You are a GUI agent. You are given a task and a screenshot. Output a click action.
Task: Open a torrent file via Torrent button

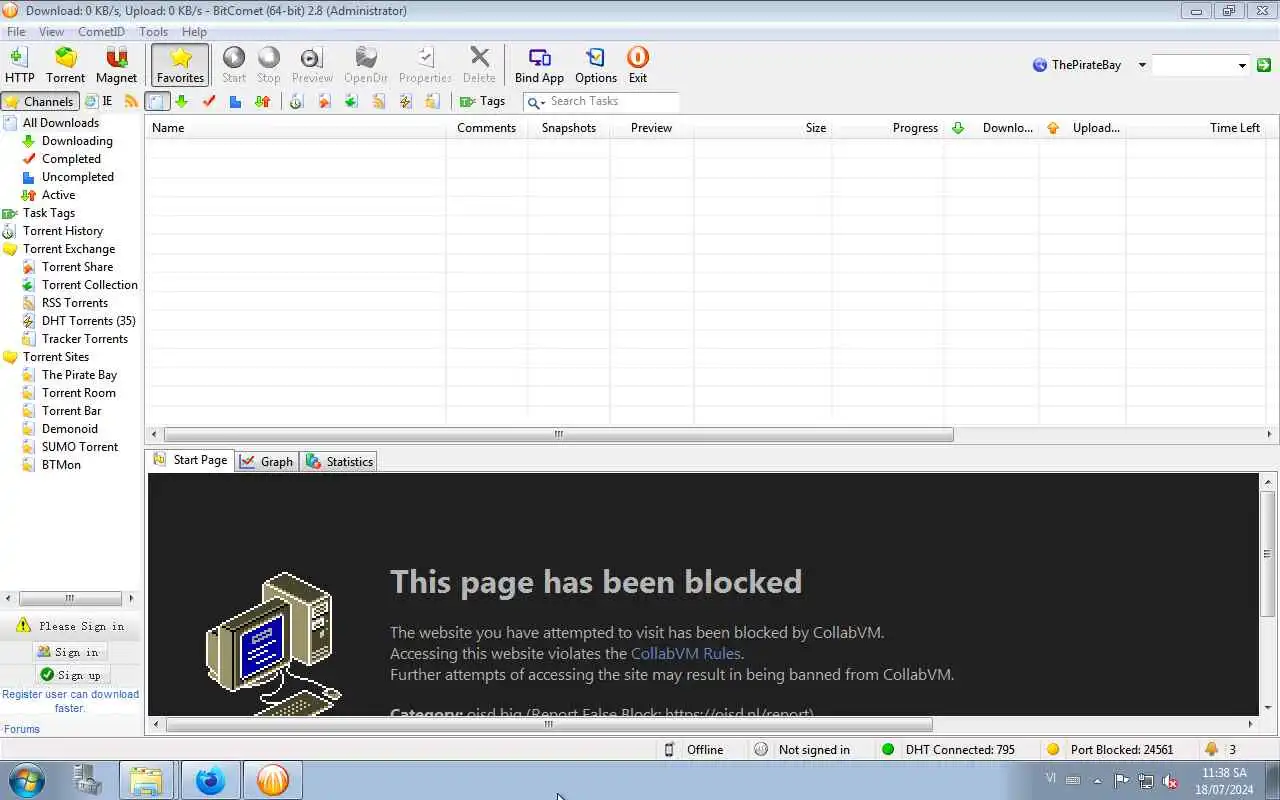click(x=65, y=65)
